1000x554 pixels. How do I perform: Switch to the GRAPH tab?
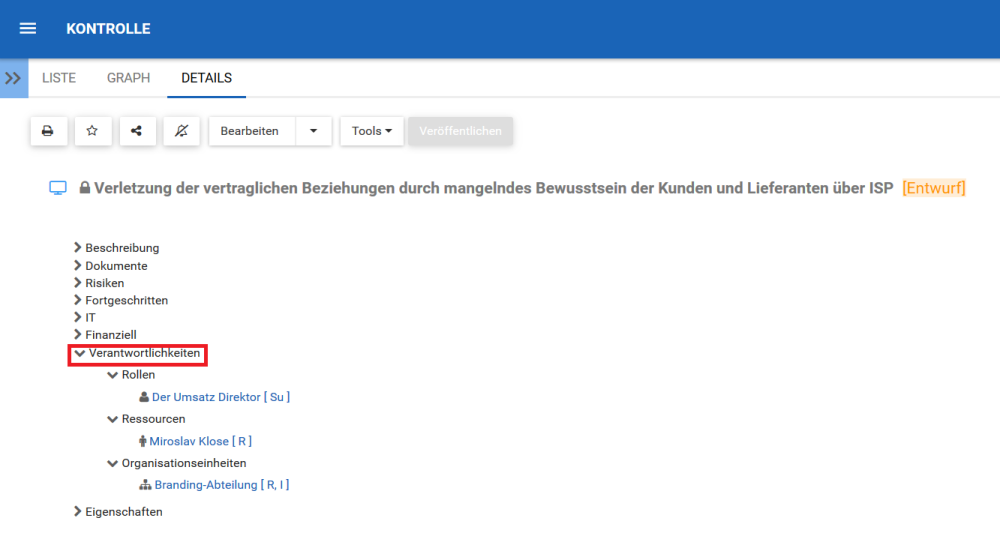click(128, 78)
